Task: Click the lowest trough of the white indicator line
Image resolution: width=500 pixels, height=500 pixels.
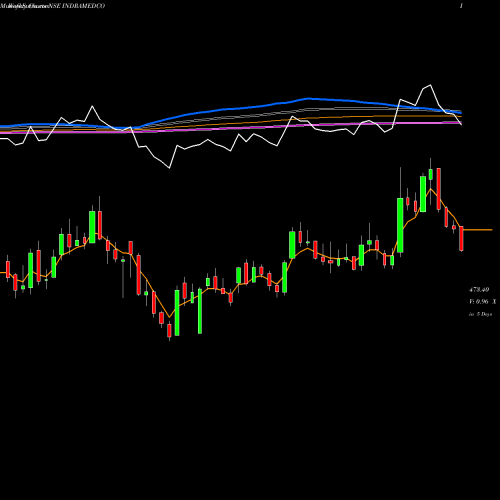Action: pyautogui.click(x=169, y=167)
